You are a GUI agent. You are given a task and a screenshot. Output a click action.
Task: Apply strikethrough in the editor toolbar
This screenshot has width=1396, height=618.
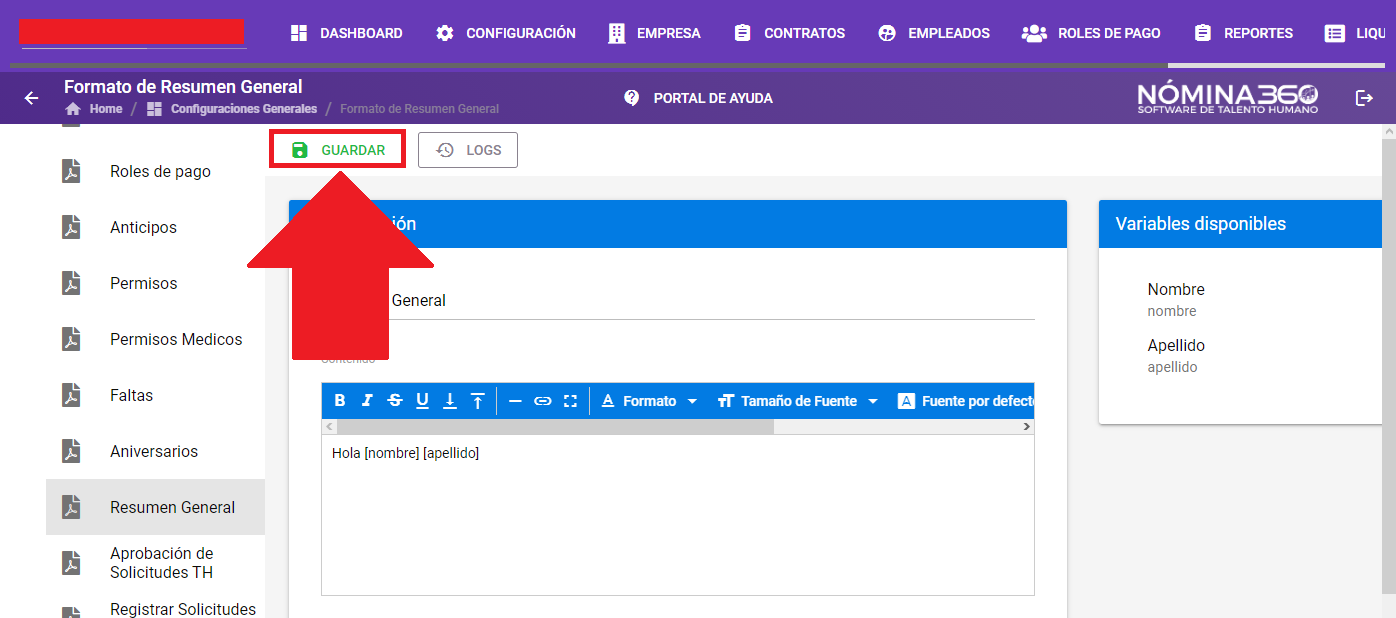(395, 401)
